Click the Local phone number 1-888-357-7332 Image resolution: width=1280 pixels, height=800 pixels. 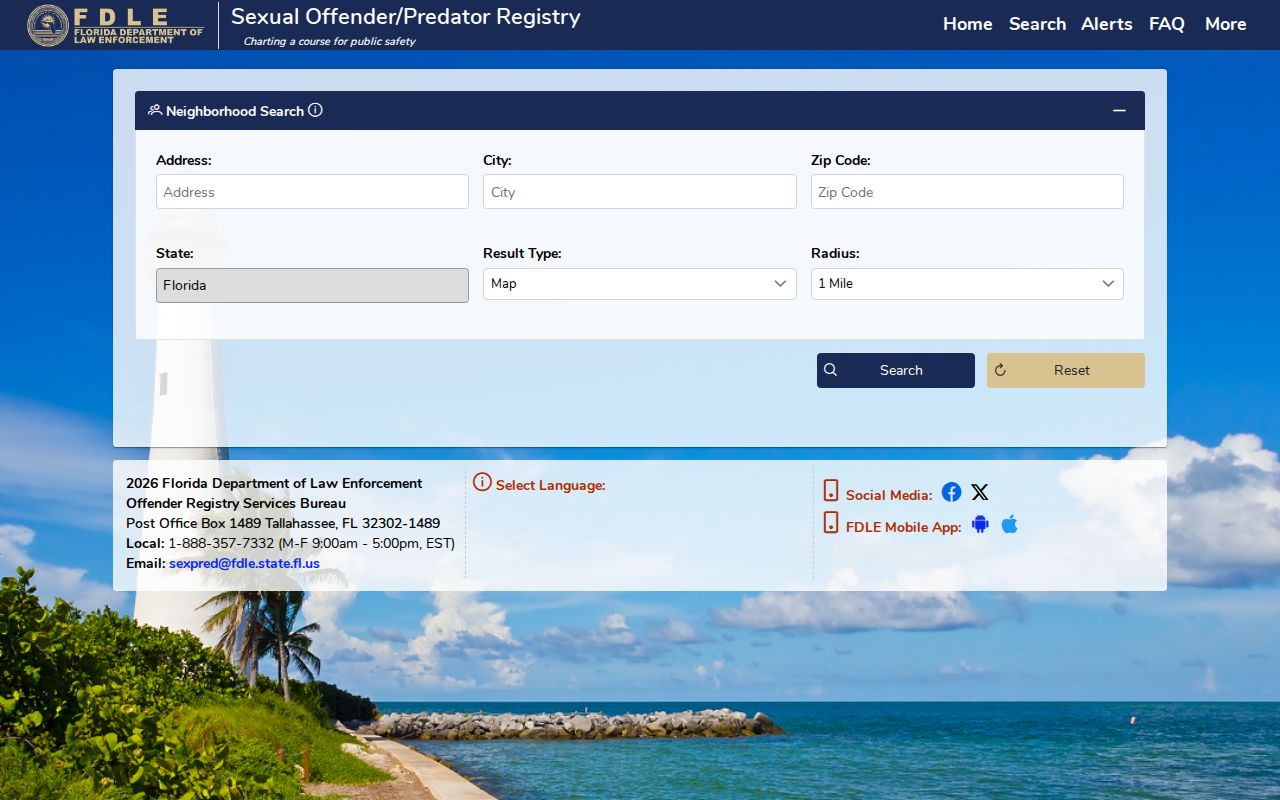click(x=221, y=543)
